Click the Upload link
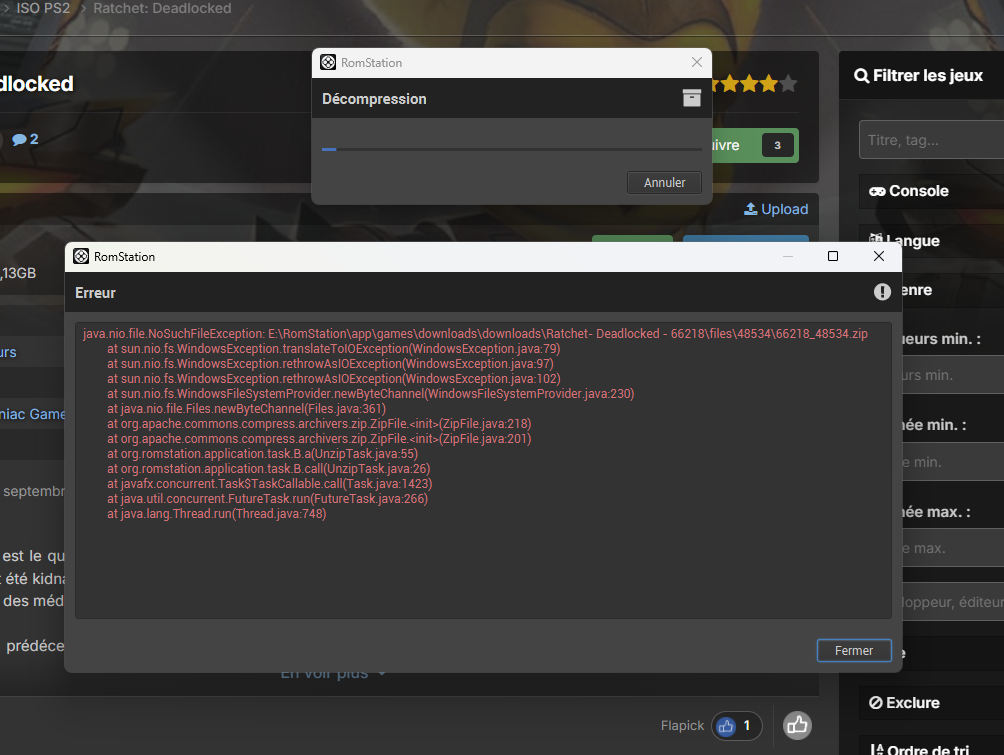Viewport: 1004px width, 755px height. click(776, 209)
